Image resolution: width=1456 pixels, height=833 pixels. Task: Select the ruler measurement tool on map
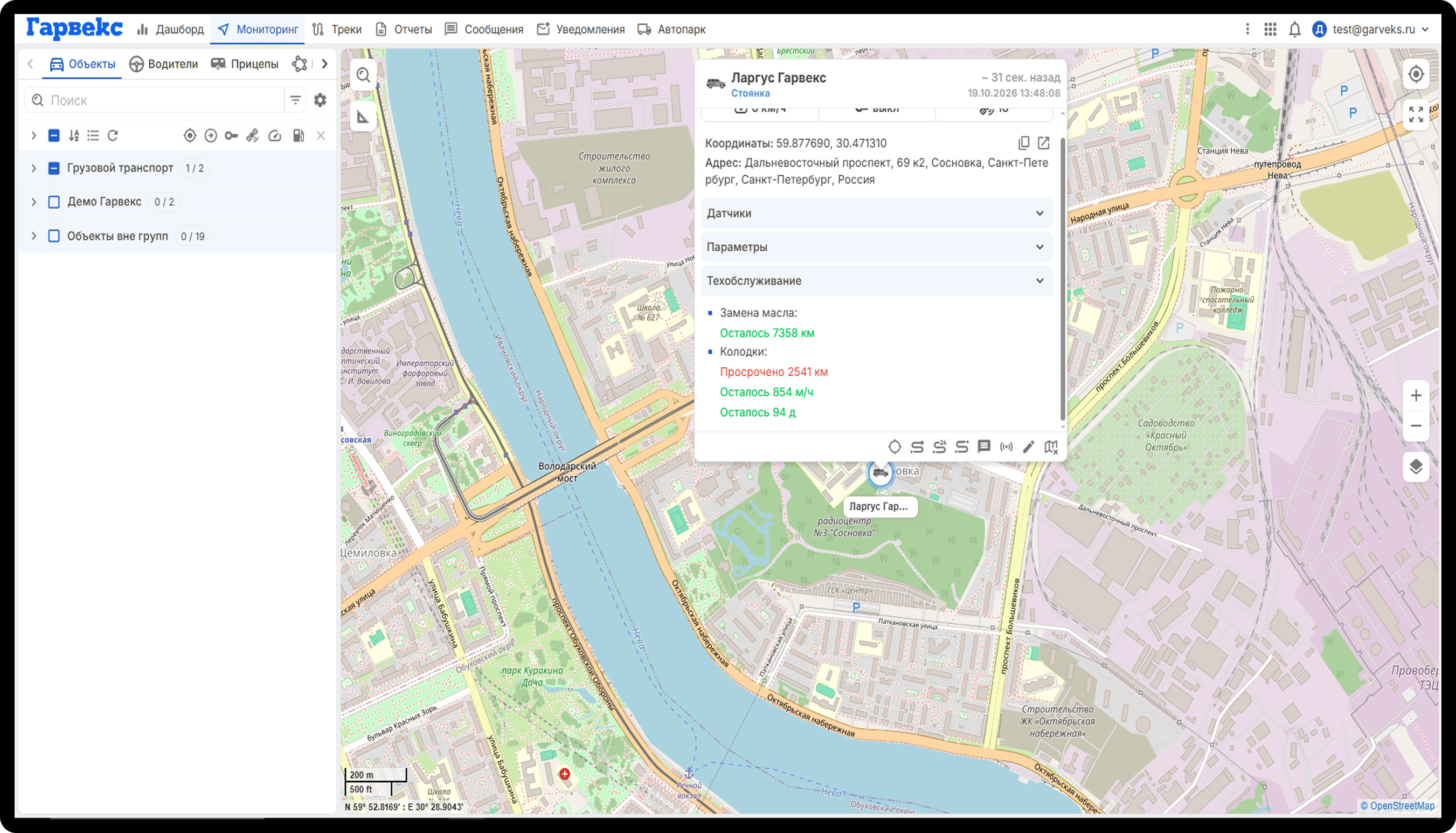point(363,118)
